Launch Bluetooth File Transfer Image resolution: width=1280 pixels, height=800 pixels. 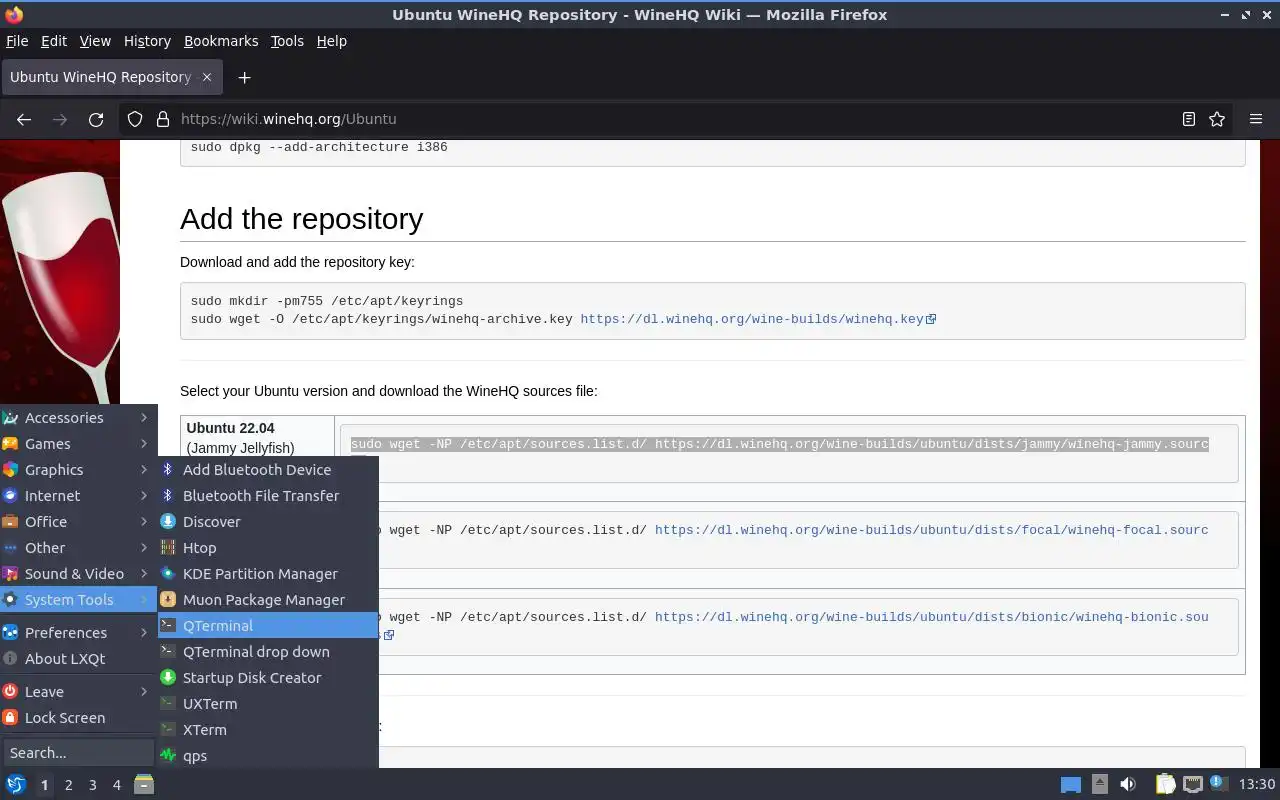(x=268, y=496)
